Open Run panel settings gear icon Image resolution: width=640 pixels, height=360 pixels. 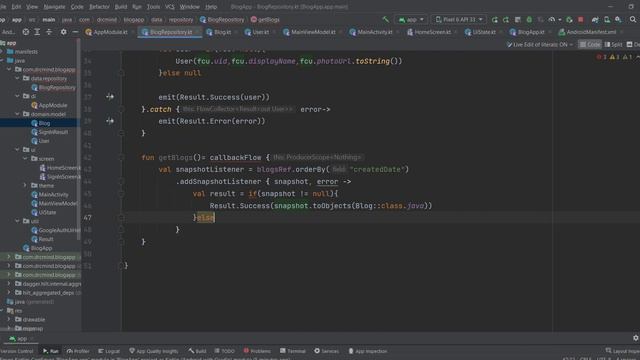pos(636,338)
